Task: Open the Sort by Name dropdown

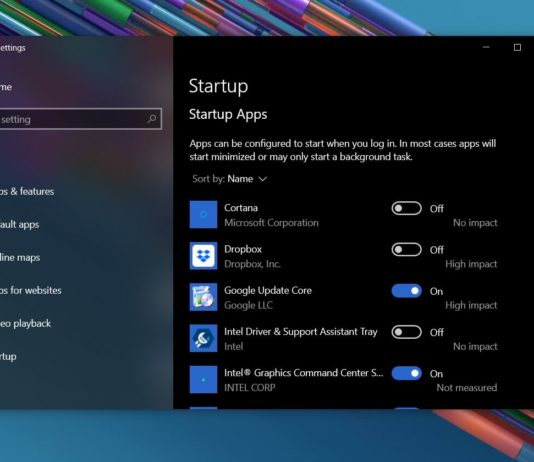Action: (230, 179)
